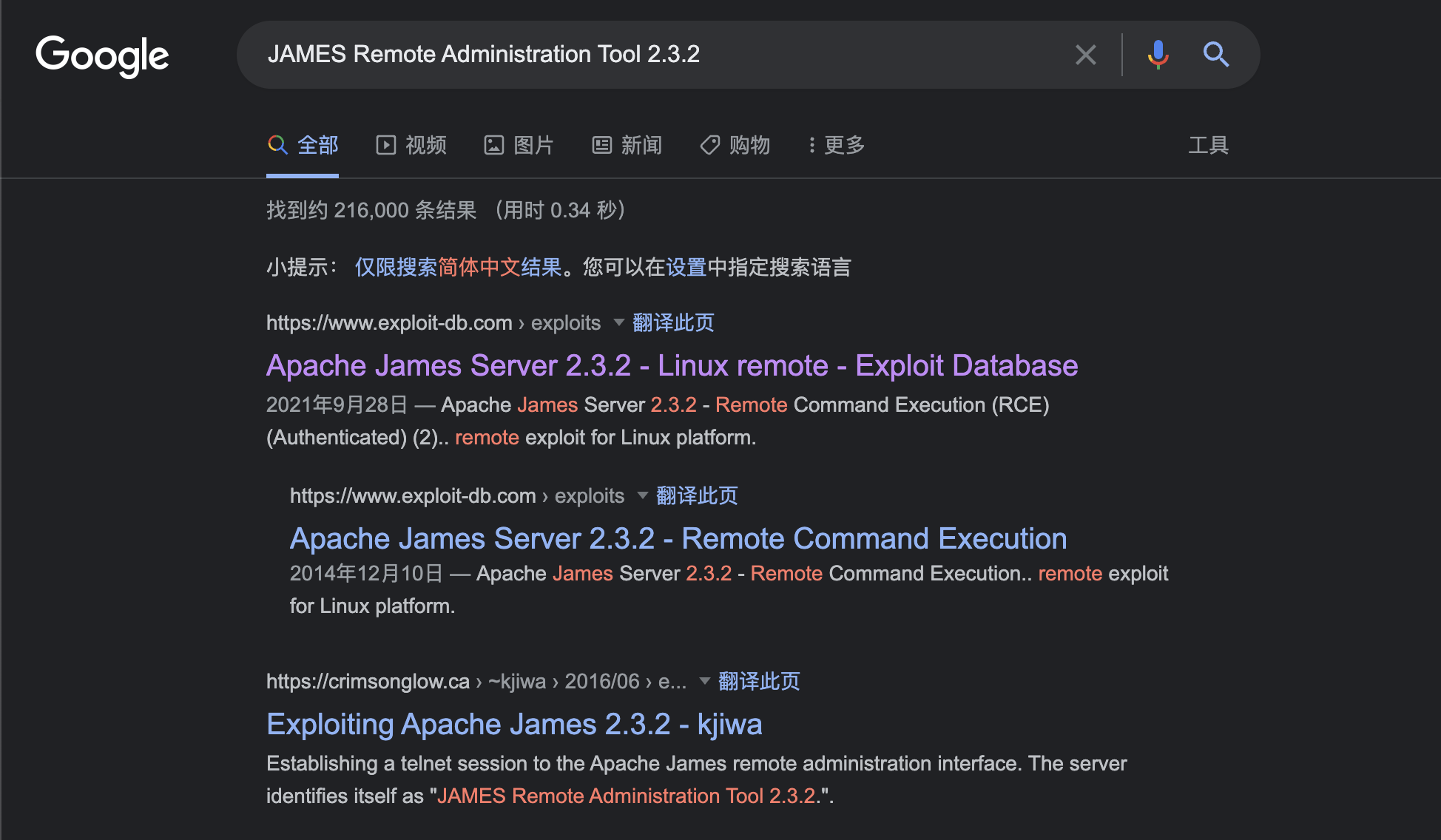Click 仅限搜索简体中文结果 link
Viewport: 1441px width, 840px height.
(x=459, y=267)
